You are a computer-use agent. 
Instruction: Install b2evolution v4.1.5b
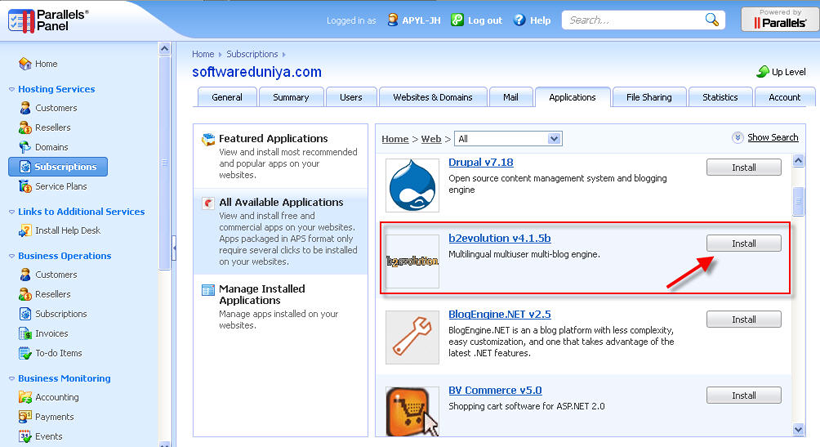tap(744, 244)
